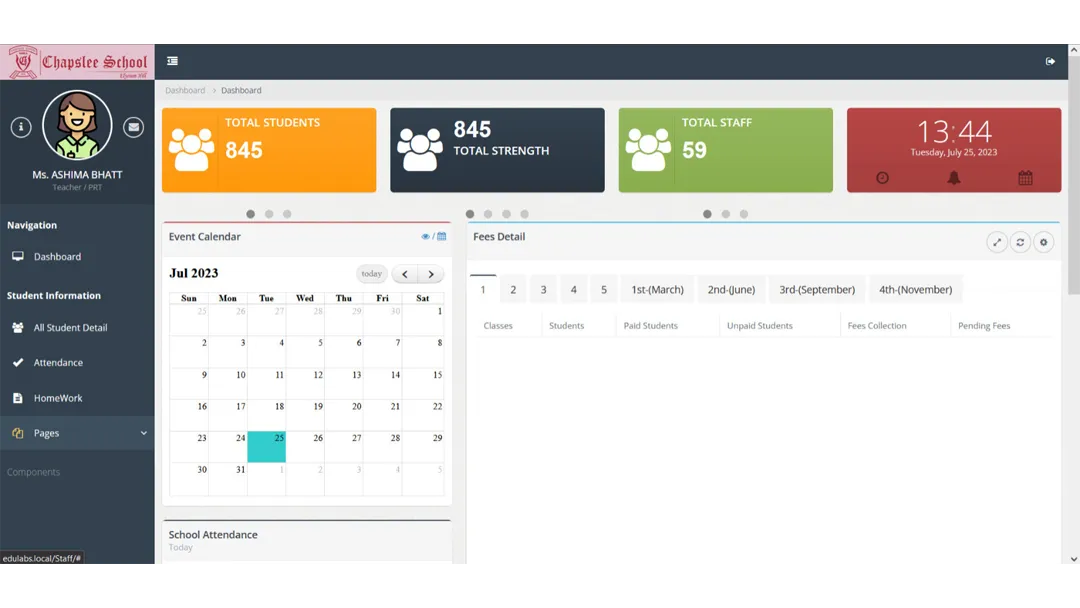1080x608 pixels.
Task: Click the clock icon in time card
Action: click(882, 178)
